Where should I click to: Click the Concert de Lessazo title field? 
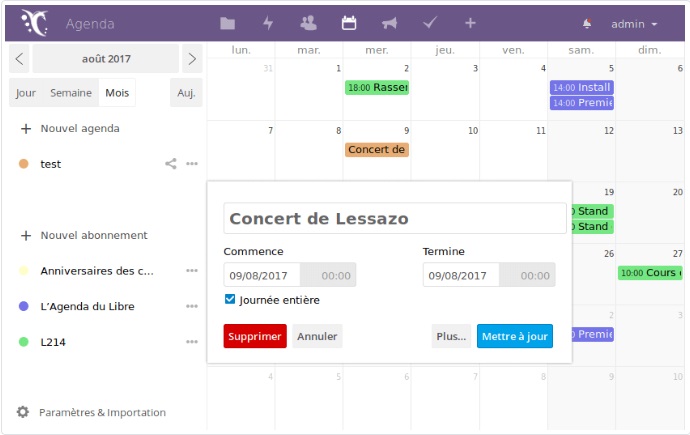click(395, 219)
